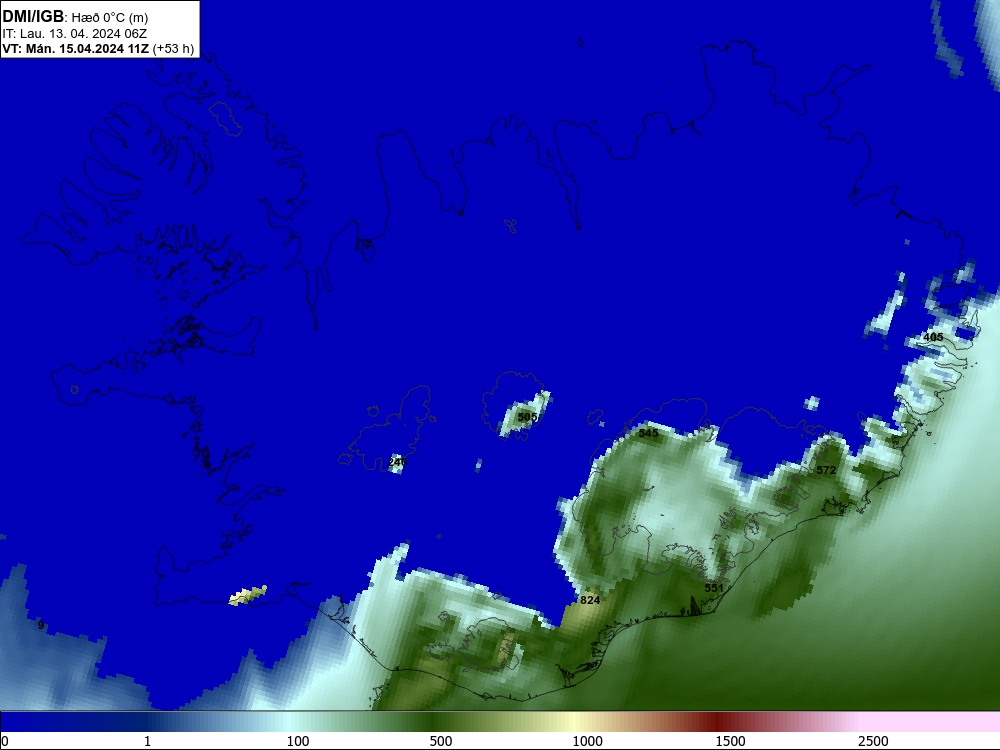
Task: Click the map value label '246'
Action: click(397, 462)
